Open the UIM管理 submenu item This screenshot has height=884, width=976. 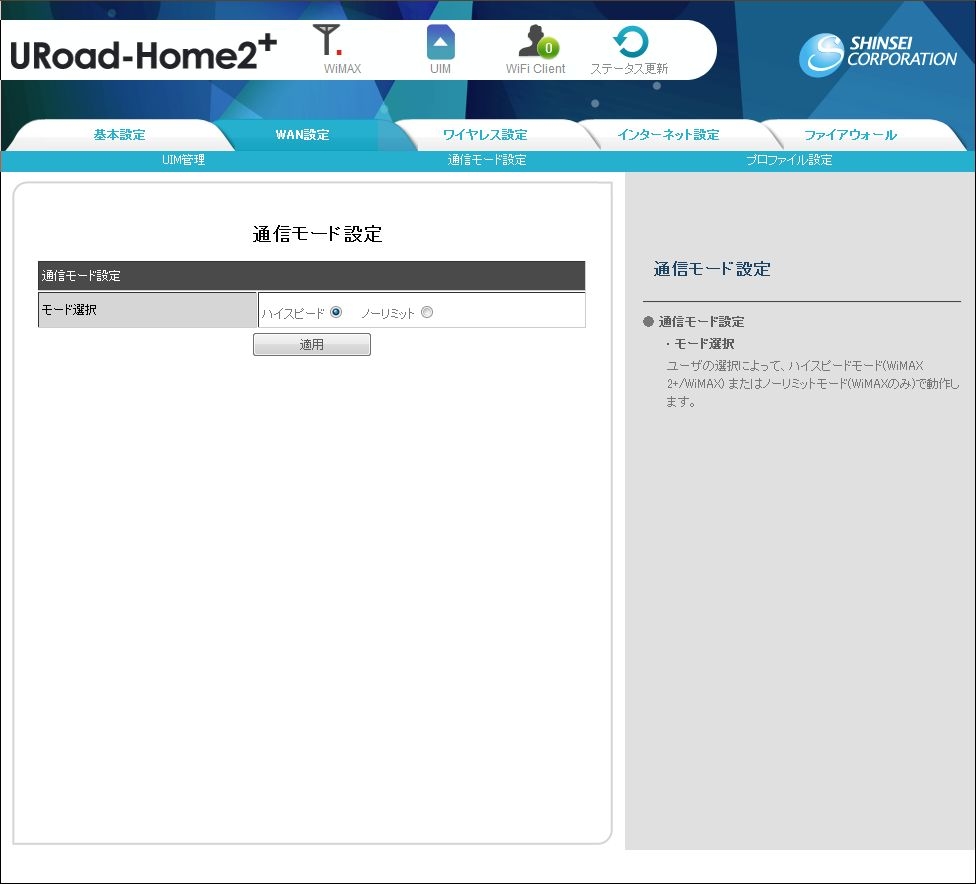(x=183, y=159)
